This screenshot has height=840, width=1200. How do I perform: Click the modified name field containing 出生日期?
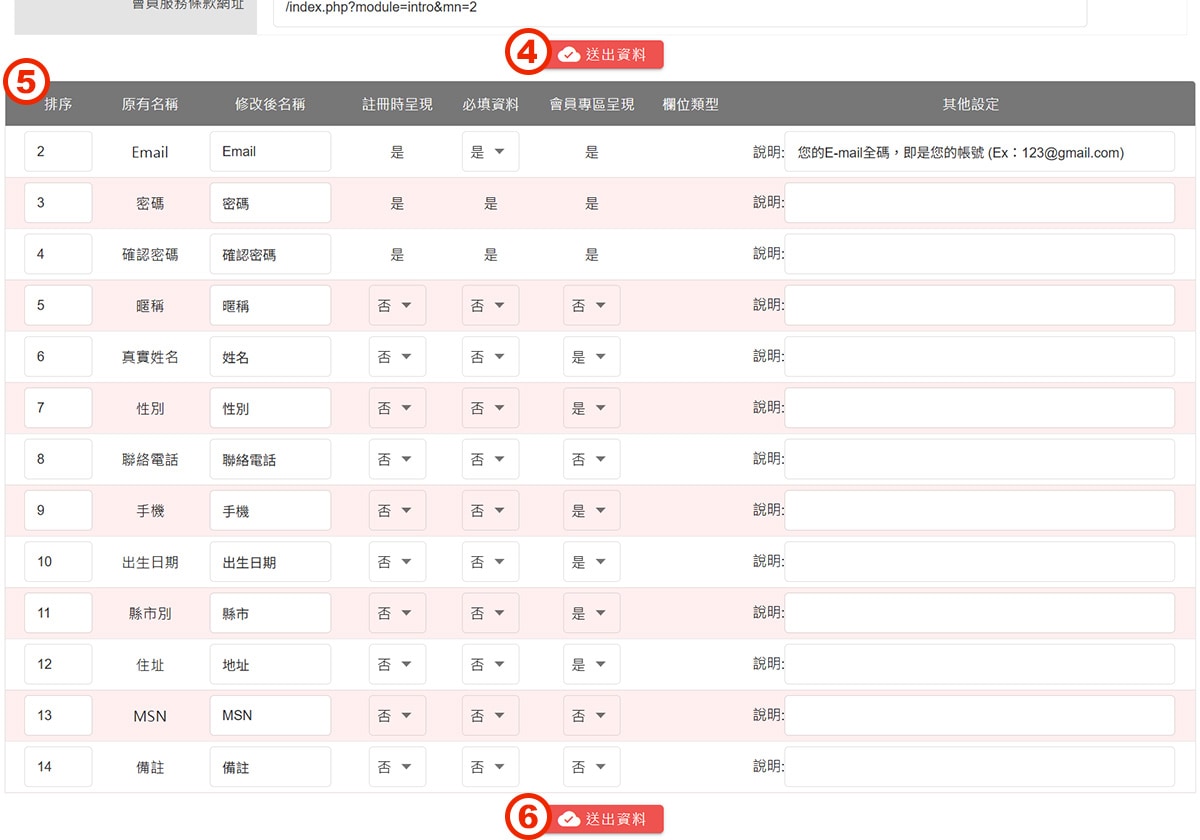tap(270, 562)
